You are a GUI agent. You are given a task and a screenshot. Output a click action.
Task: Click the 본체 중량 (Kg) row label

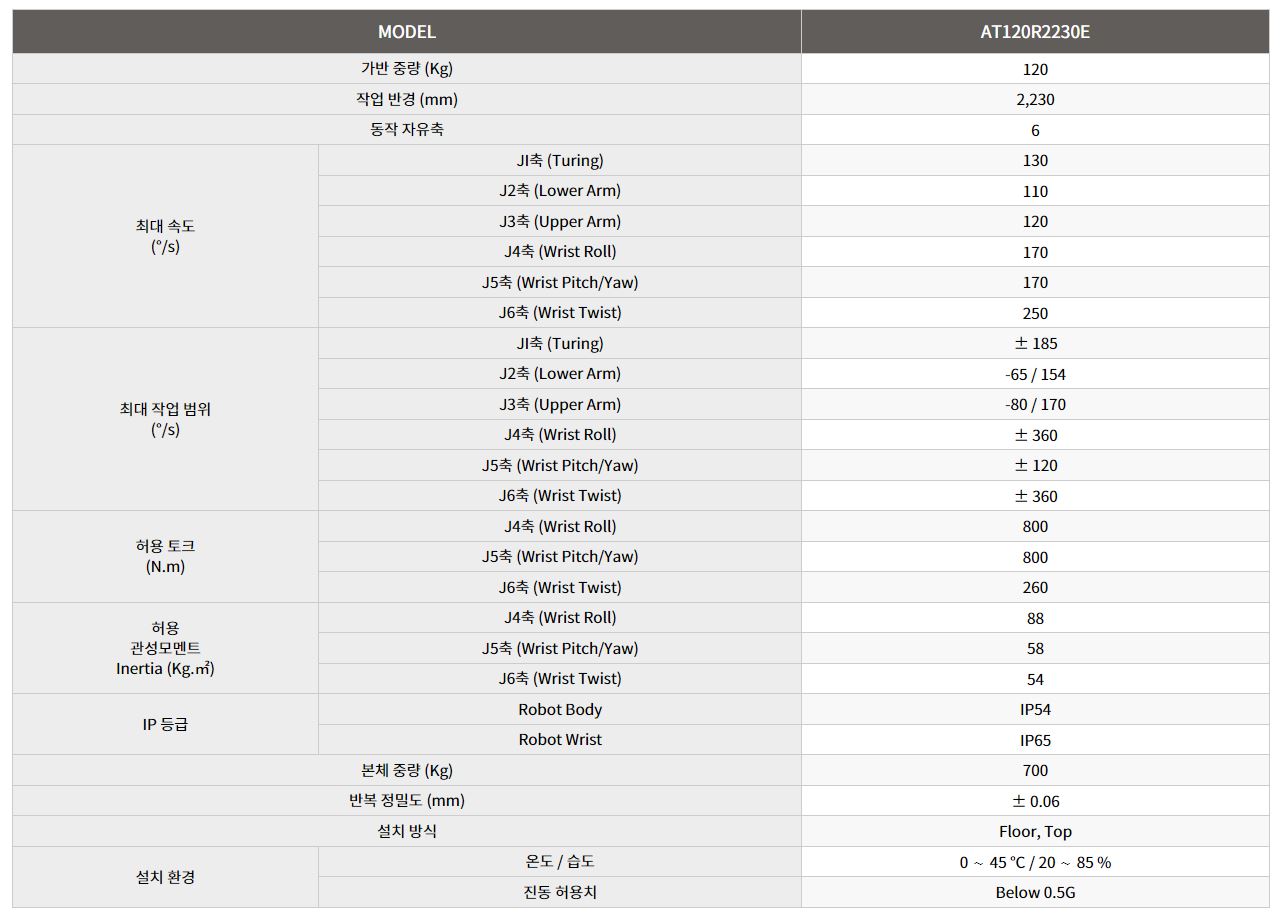click(x=406, y=770)
